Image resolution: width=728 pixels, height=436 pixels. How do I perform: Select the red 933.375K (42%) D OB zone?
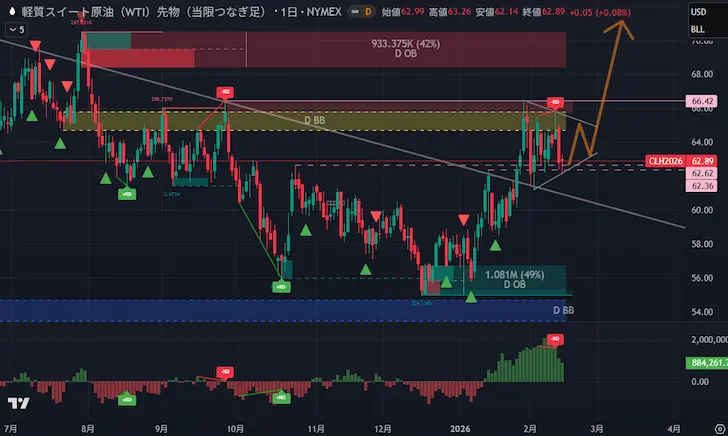(405, 49)
